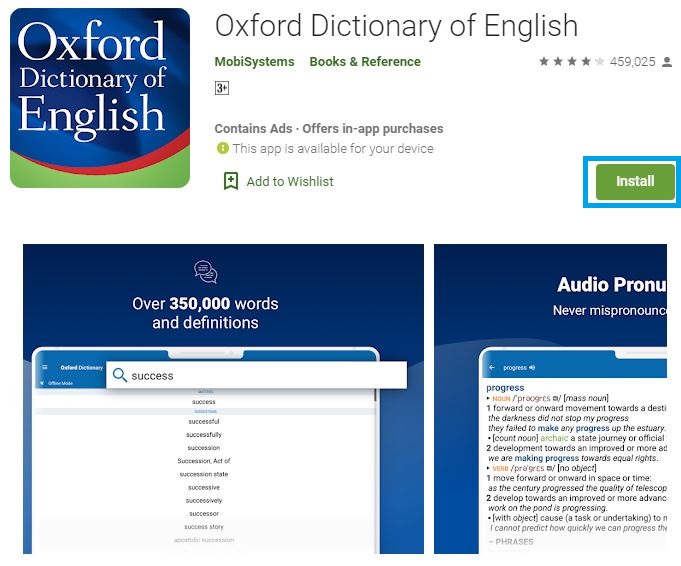Click the Oxford Dictionary of English app icon
This screenshot has width=681, height=566.
(100, 98)
